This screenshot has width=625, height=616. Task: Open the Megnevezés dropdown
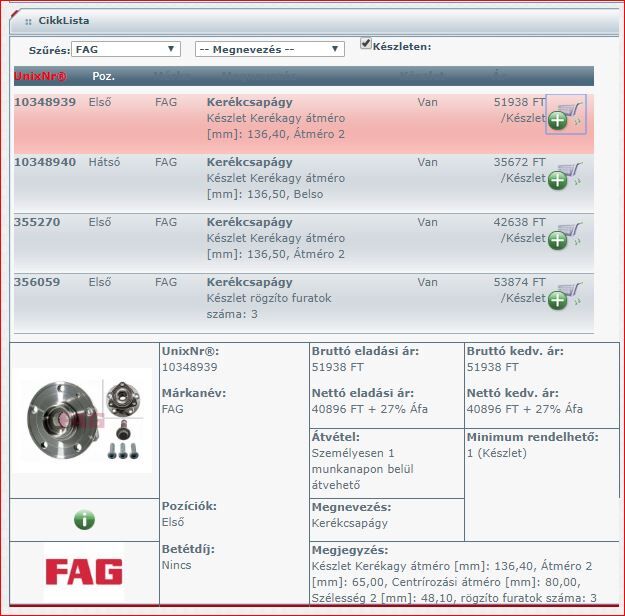point(269,49)
